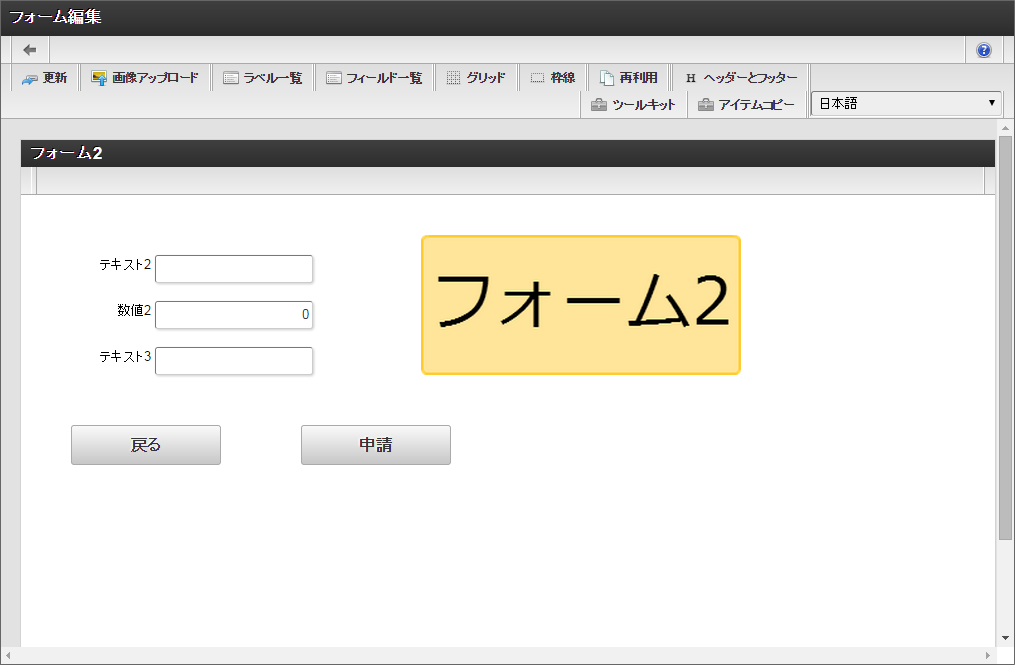The image size is (1015, 665).
Task: Click the テキスト3 input field
Action: 234,360
